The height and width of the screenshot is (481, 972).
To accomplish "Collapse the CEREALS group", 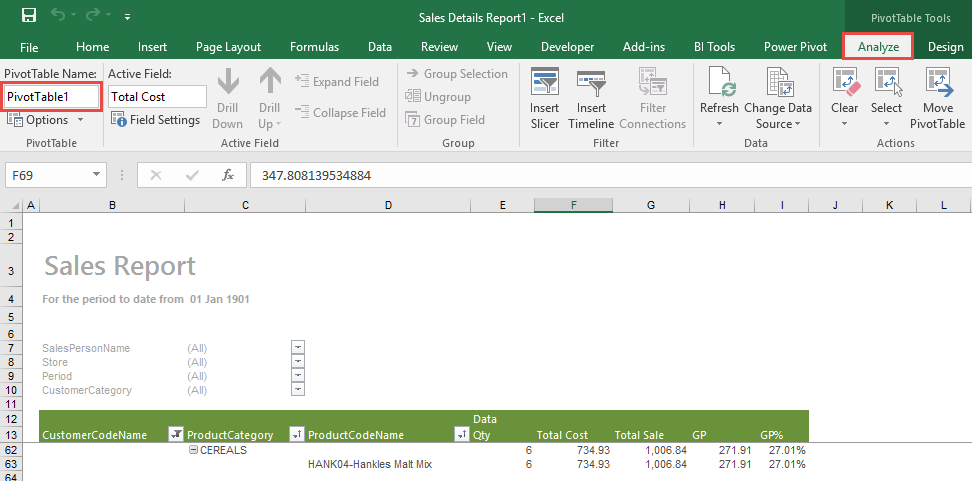I will (x=193, y=450).
